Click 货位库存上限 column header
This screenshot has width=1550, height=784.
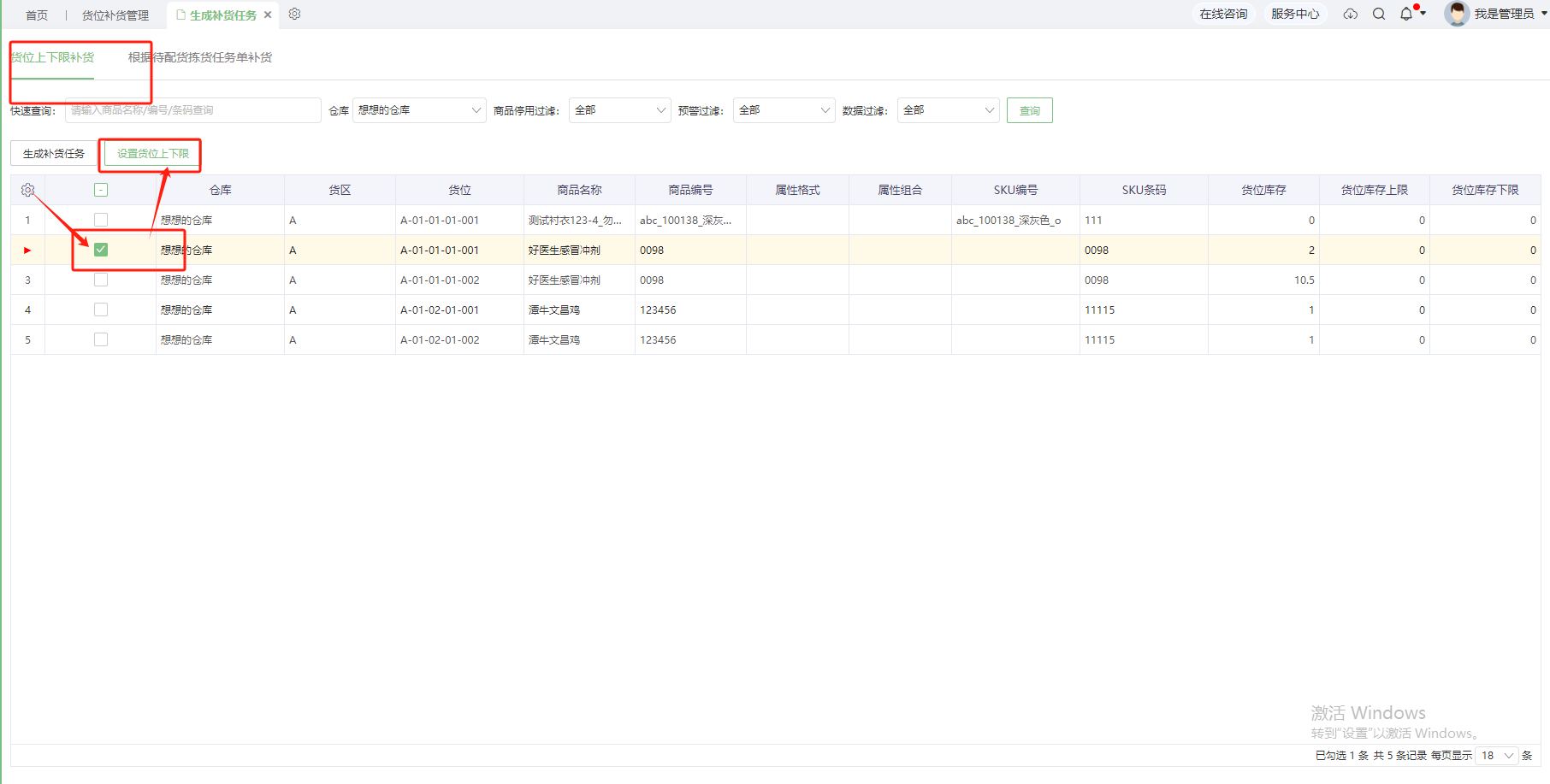click(1375, 190)
